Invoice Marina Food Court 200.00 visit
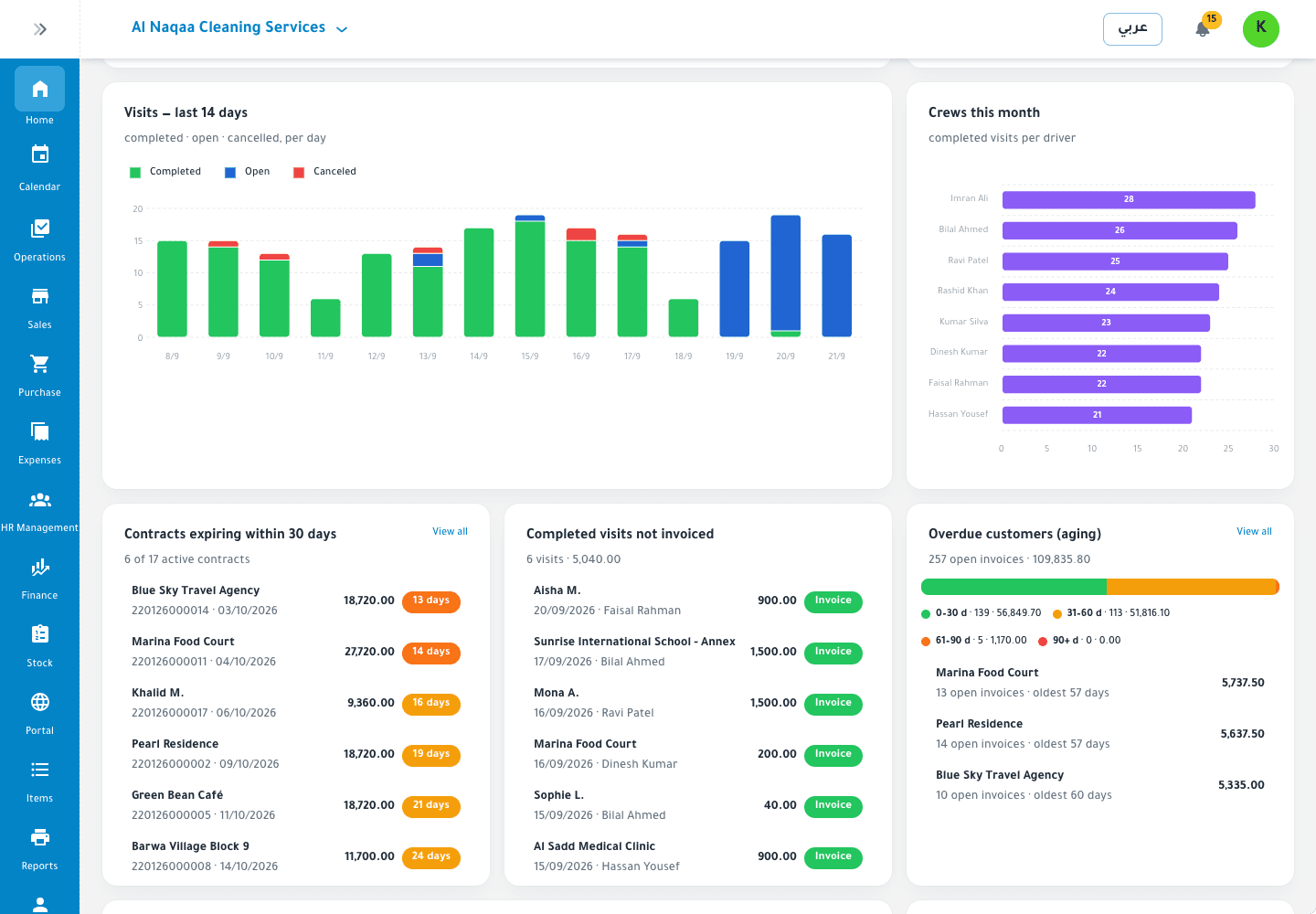Image resolution: width=1316 pixels, height=914 pixels. click(833, 755)
